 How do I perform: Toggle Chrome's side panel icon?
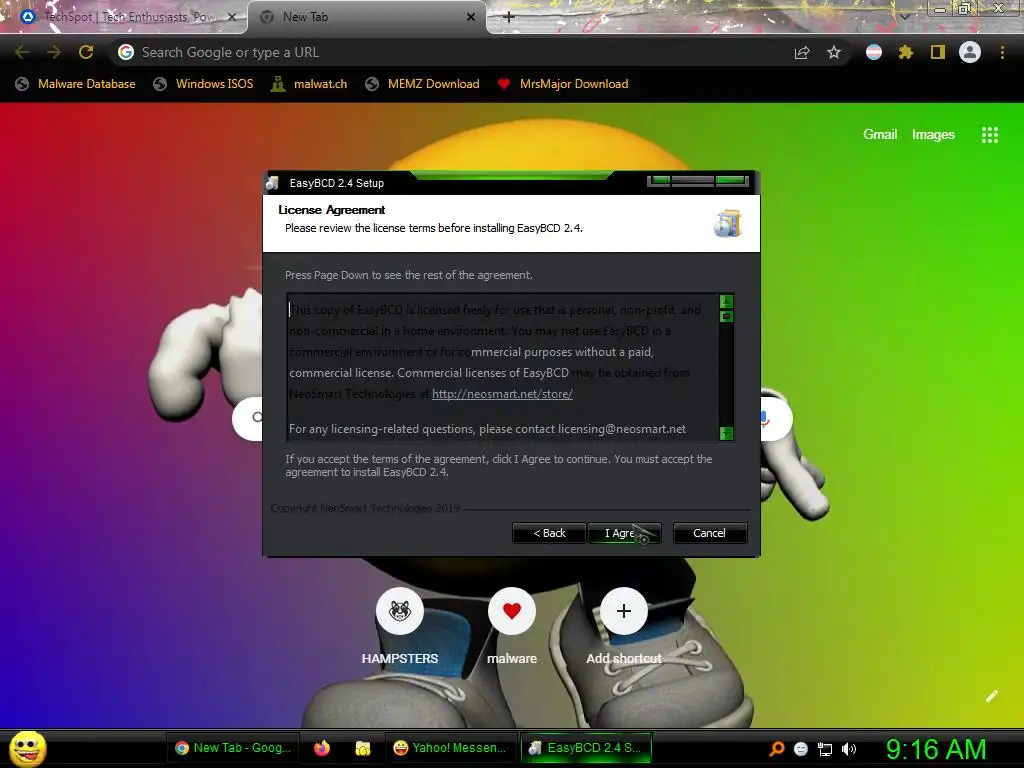[x=938, y=52]
